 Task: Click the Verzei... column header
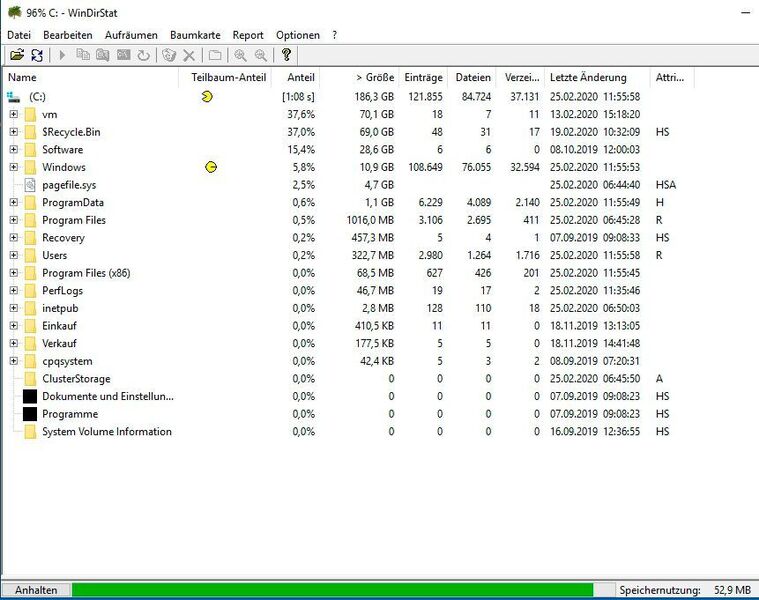(521, 77)
